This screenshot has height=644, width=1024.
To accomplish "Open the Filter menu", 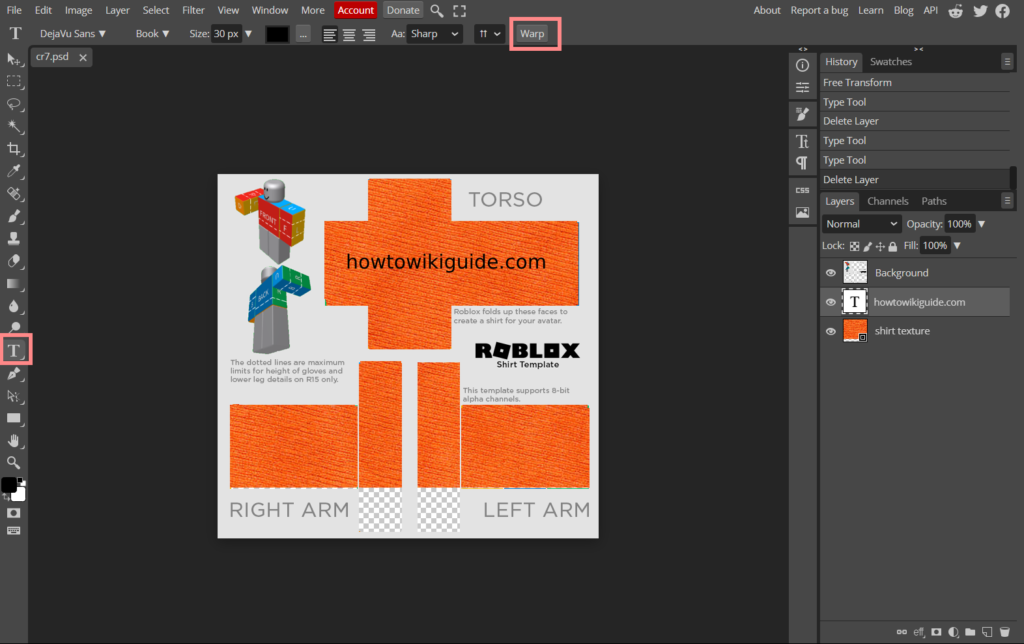I will 193,10.
